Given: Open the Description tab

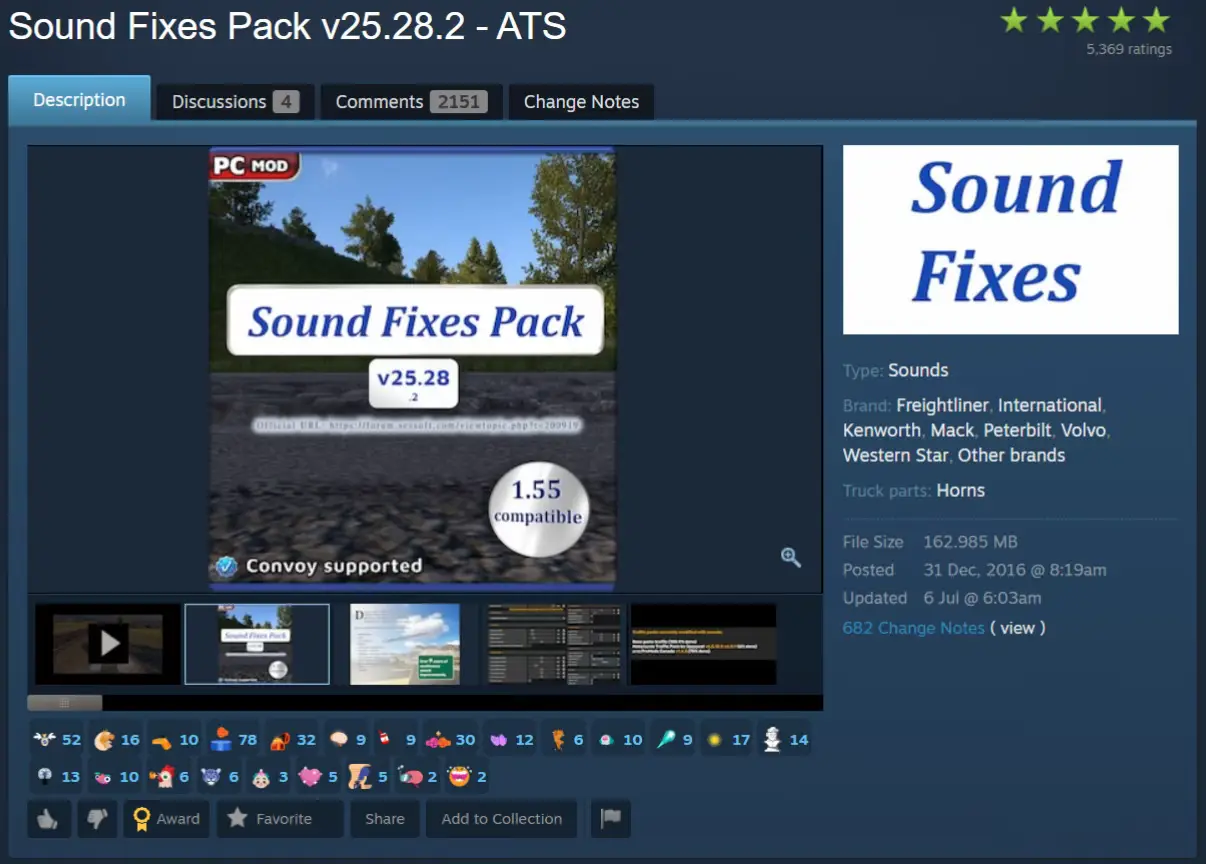Looking at the screenshot, I should coord(79,100).
